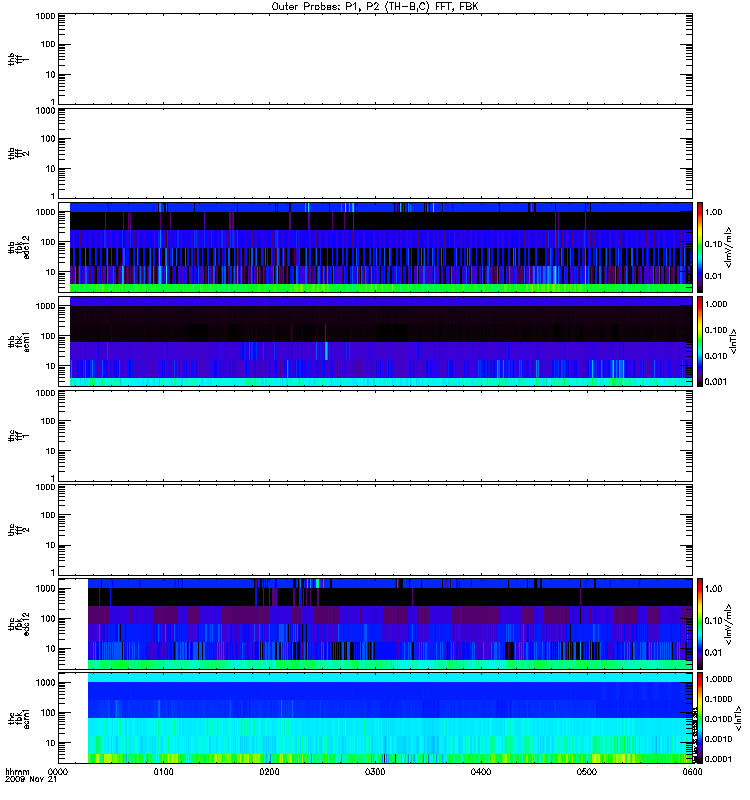Click the '0100' time axis label
Viewport: 750px width, 800px height.
tap(164, 772)
